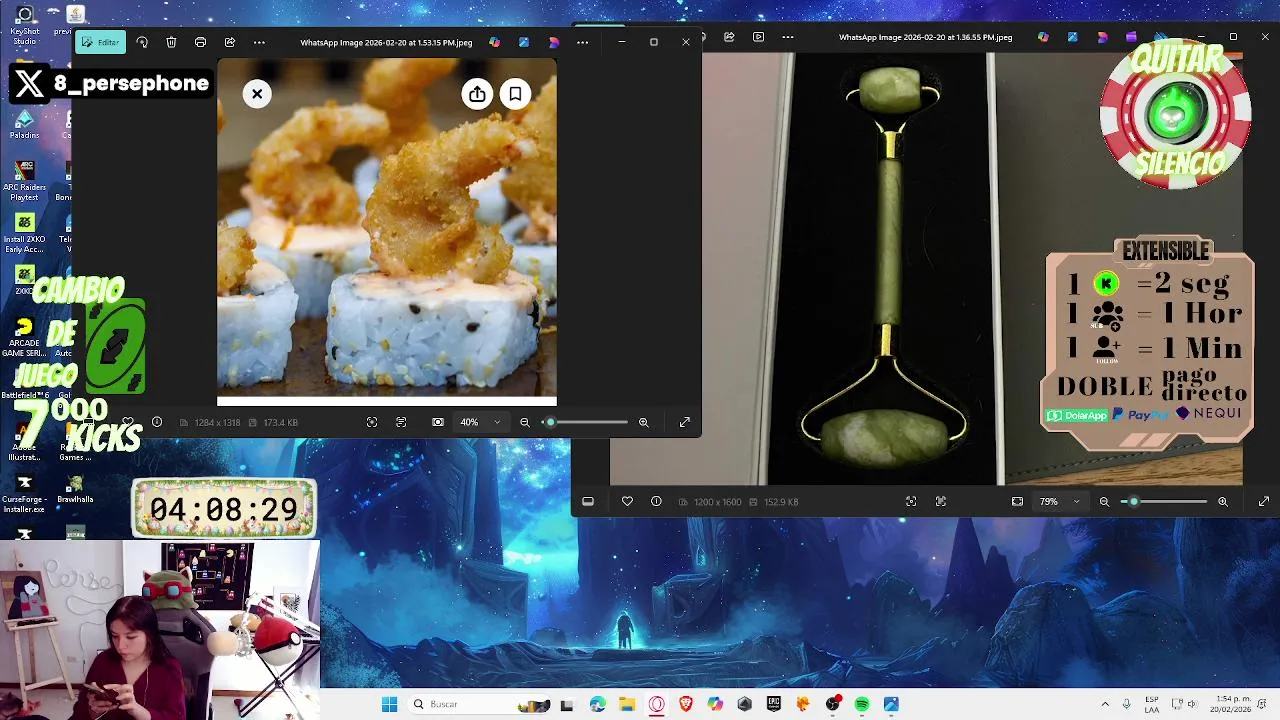Image resolution: width=1280 pixels, height=720 pixels.
Task: Show file info for jade roller image
Action: 656,501
